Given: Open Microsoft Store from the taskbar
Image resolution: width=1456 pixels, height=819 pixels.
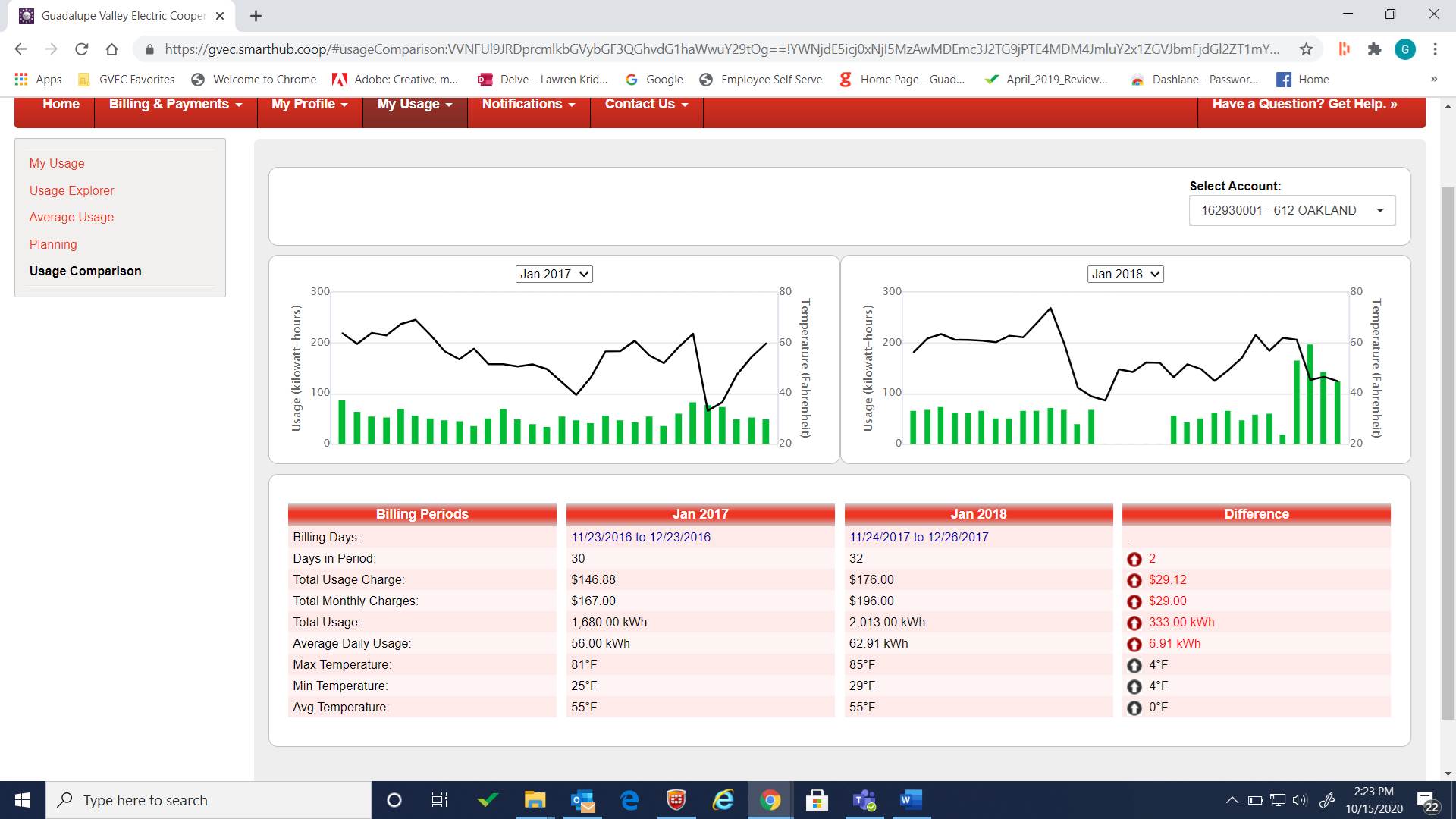Looking at the screenshot, I should point(817,800).
